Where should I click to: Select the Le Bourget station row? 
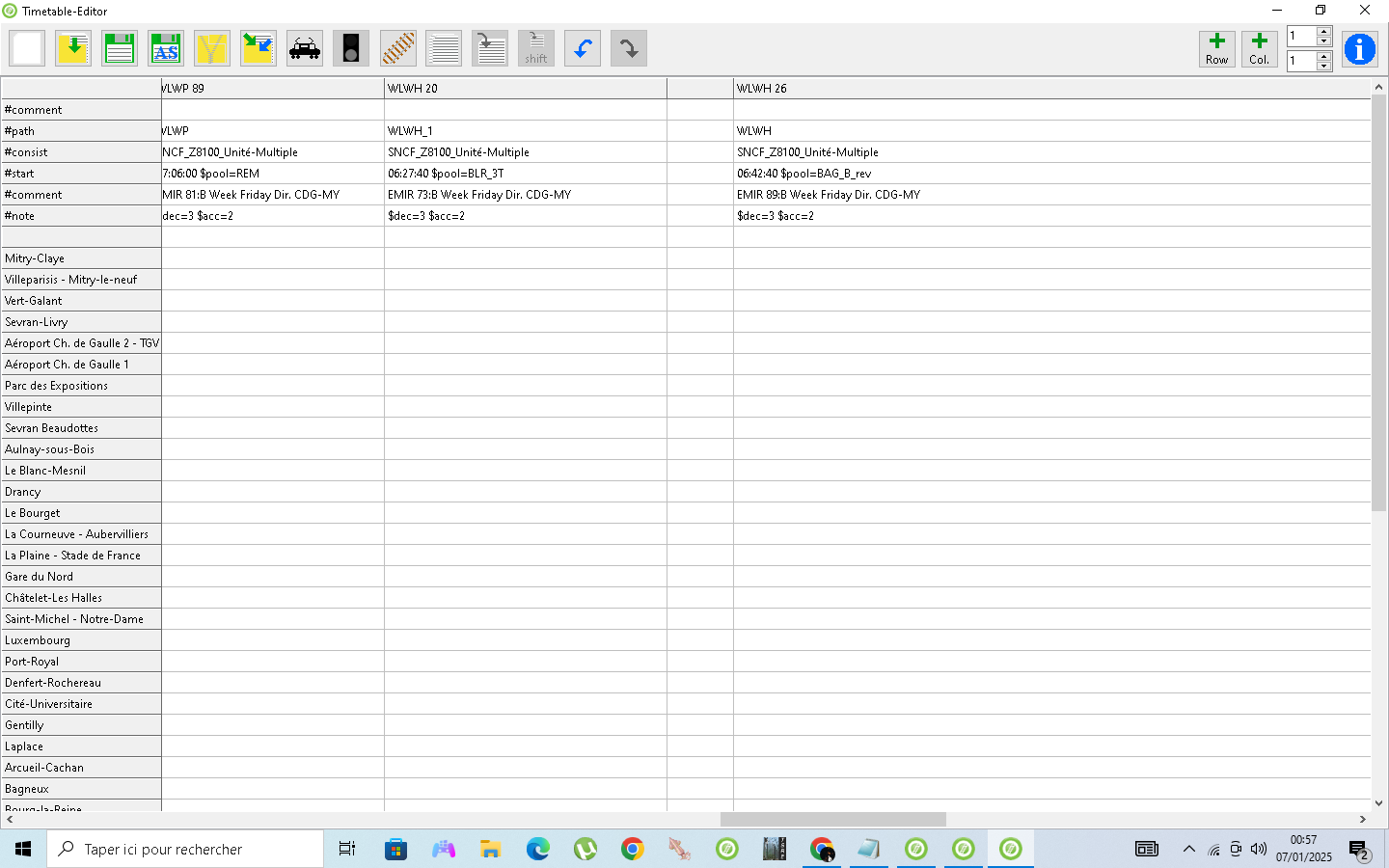(x=81, y=512)
